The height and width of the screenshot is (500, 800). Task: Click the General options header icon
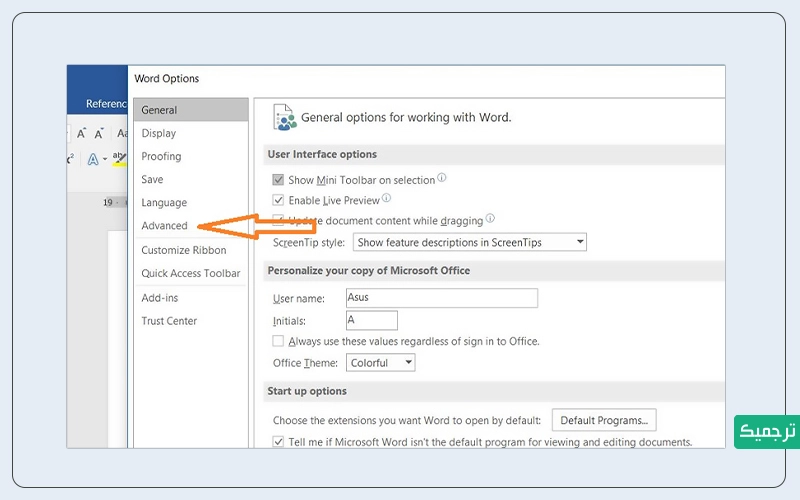coord(284,117)
